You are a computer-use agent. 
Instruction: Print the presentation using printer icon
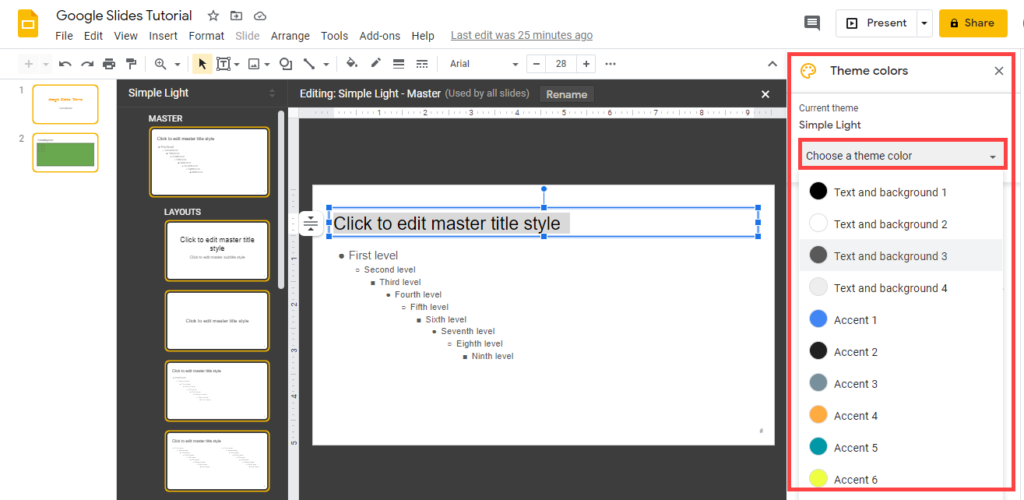(109, 64)
